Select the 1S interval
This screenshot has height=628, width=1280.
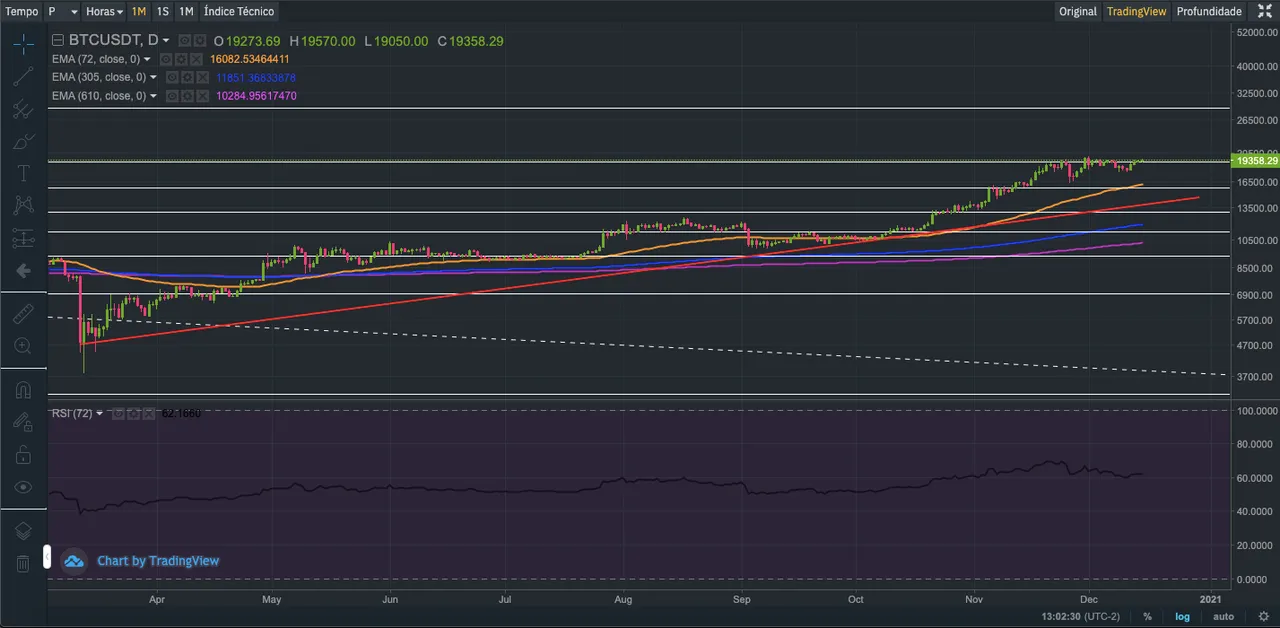[162, 11]
